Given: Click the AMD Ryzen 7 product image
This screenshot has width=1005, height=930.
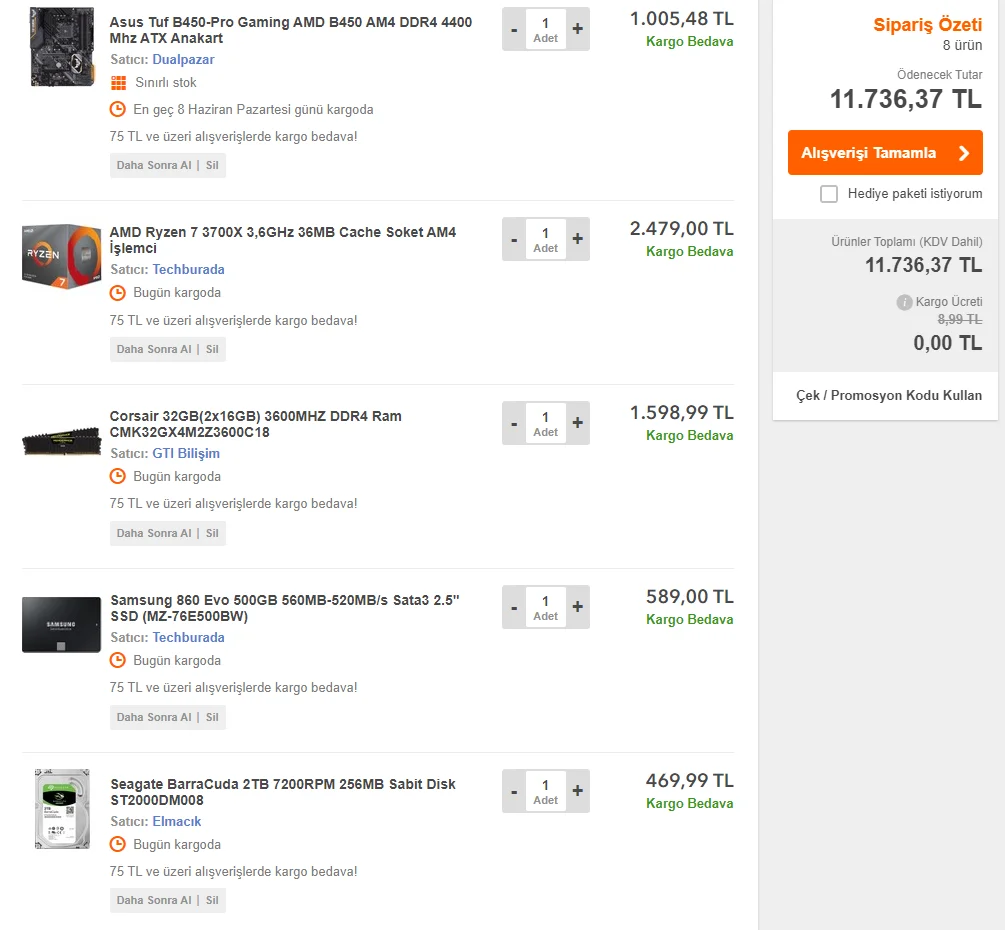Looking at the screenshot, I should pyautogui.click(x=62, y=255).
